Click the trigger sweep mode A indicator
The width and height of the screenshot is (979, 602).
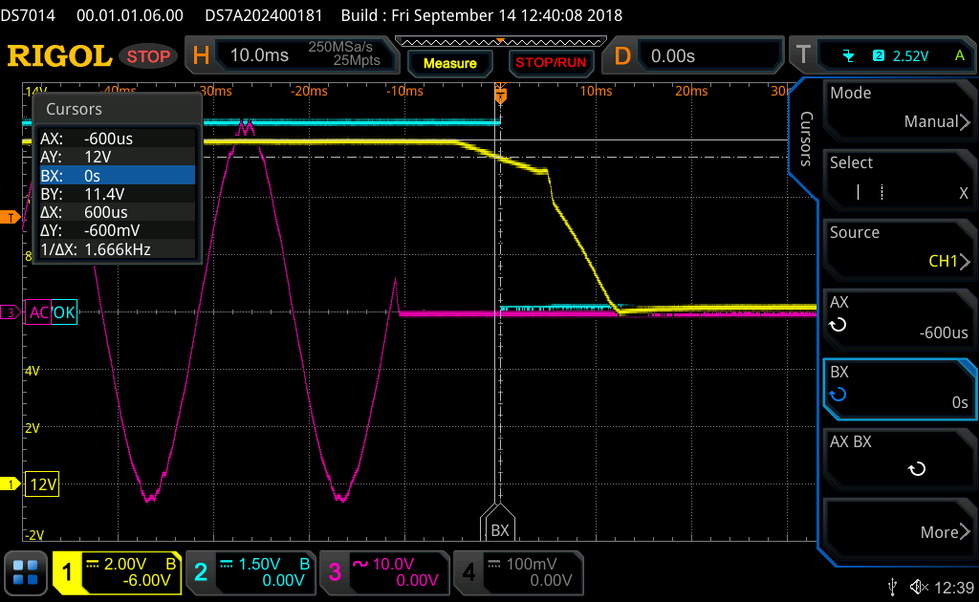tap(960, 56)
